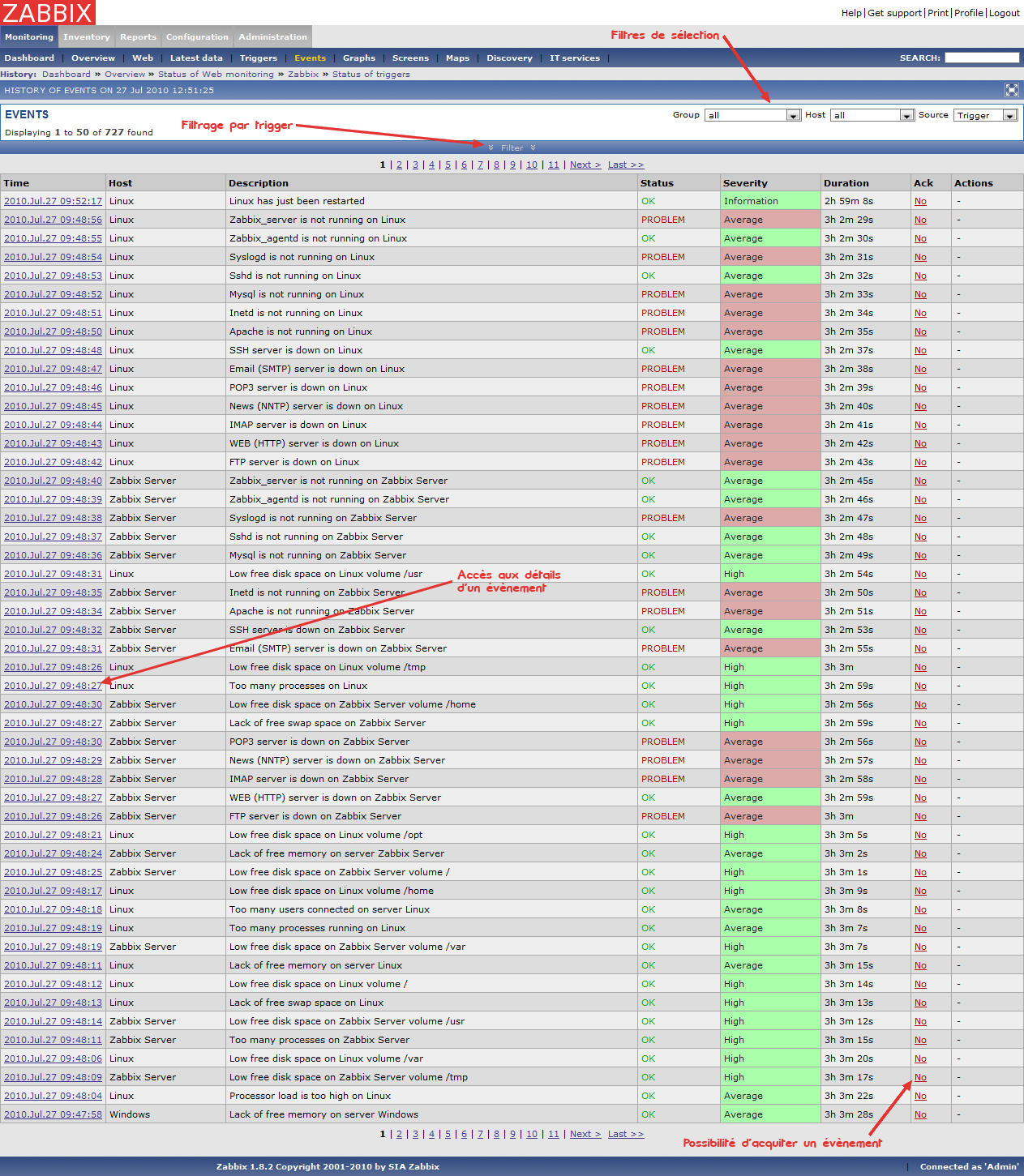This screenshot has width=1024, height=1176.
Task: Click the ZABBIX logo
Action: pos(48,12)
